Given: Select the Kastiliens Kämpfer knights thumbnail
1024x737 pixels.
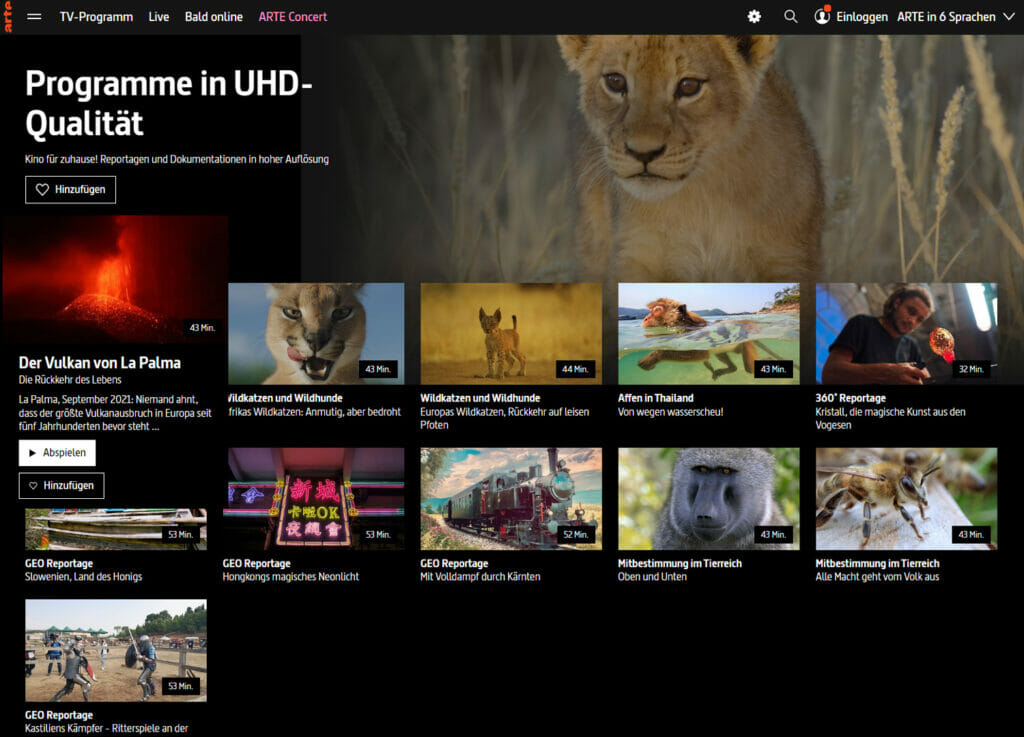Looking at the screenshot, I should pyautogui.click(x=115, y=650).
